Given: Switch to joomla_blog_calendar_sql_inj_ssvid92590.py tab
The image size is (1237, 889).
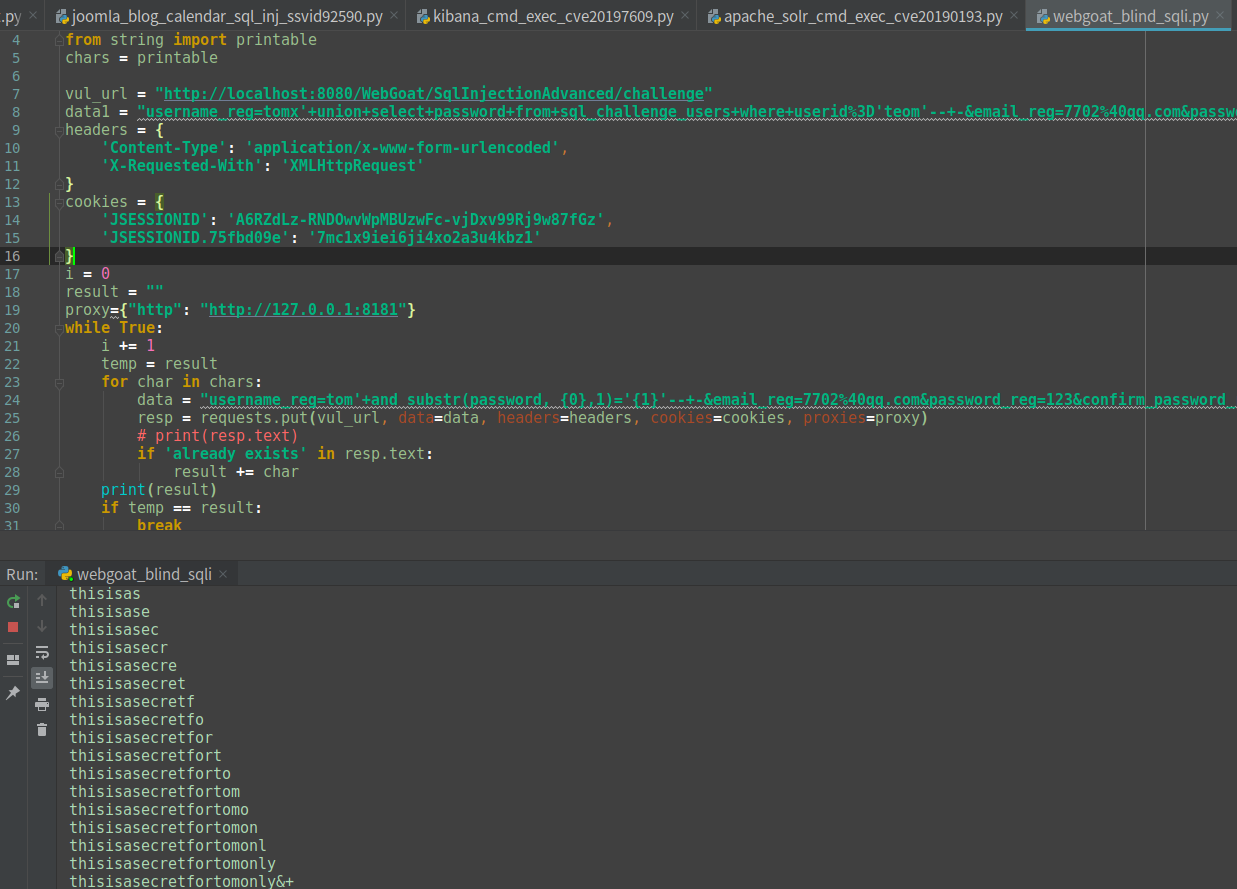Looking at the screenshot, I should (228, 17).
